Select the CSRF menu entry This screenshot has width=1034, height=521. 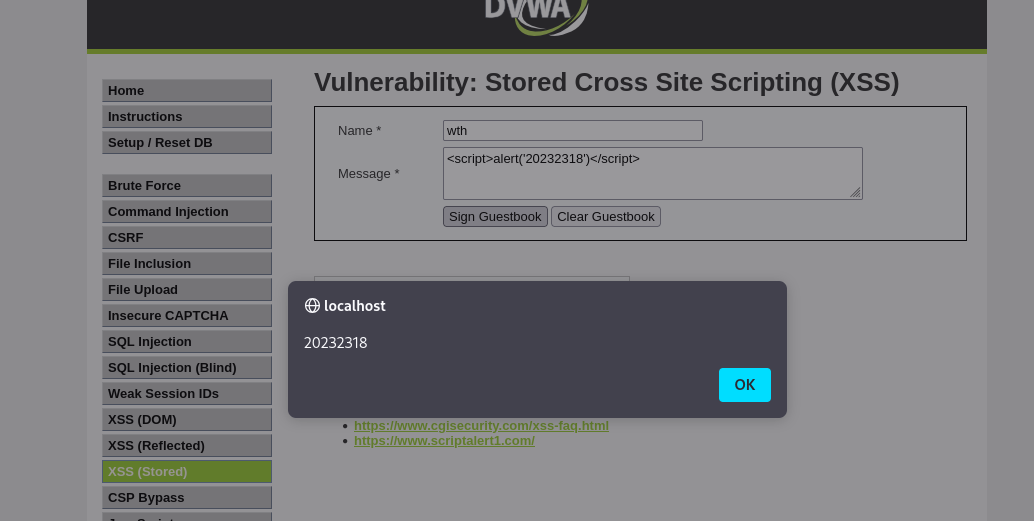click(x=187, y=237)
